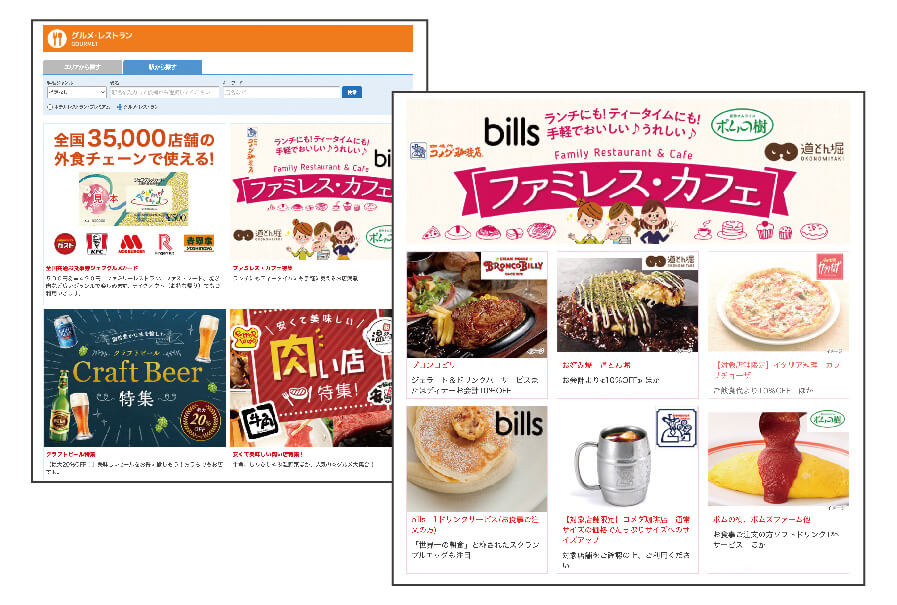
Task: Select the gray area search tab
Action: [82, 67]
